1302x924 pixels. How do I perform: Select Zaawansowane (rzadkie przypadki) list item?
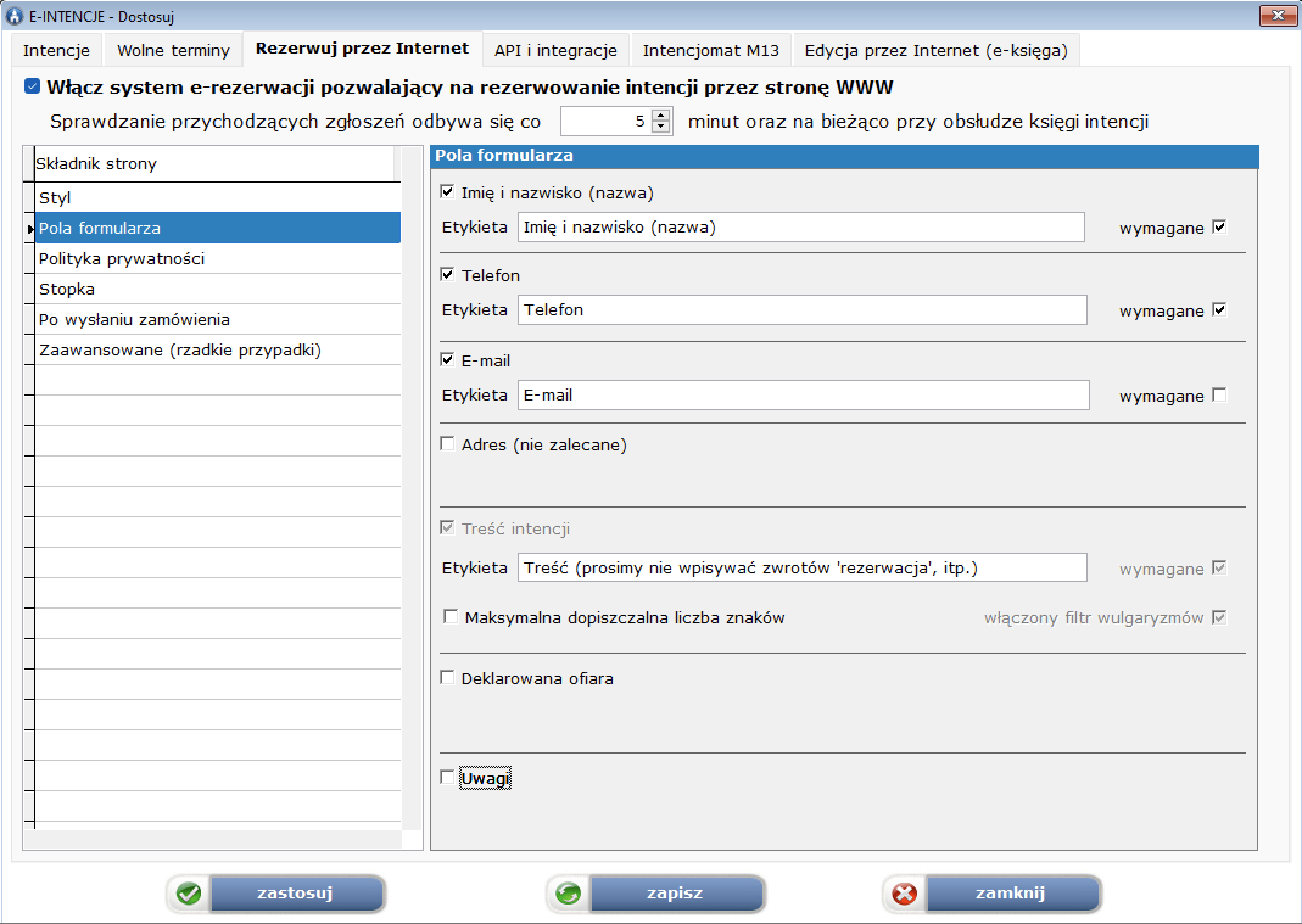pos(180,350)
